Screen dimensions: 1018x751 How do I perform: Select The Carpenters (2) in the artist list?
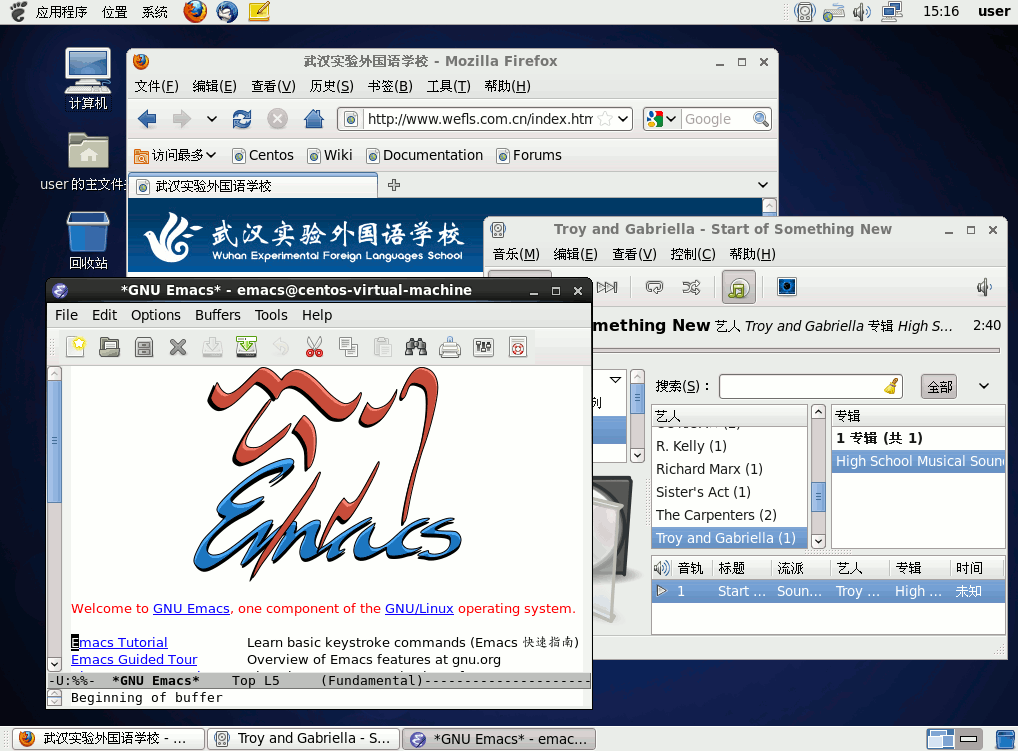pyautogui.click(x=729, y=515)
